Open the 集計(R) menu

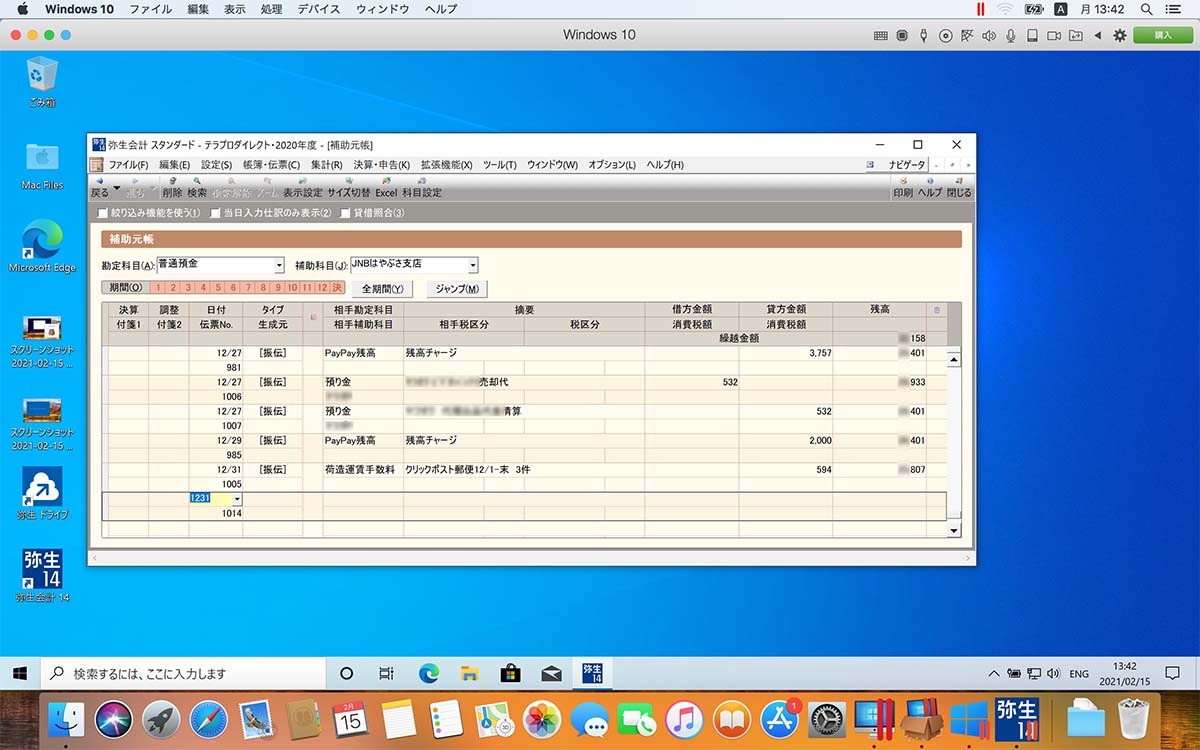tap(326, 165)
